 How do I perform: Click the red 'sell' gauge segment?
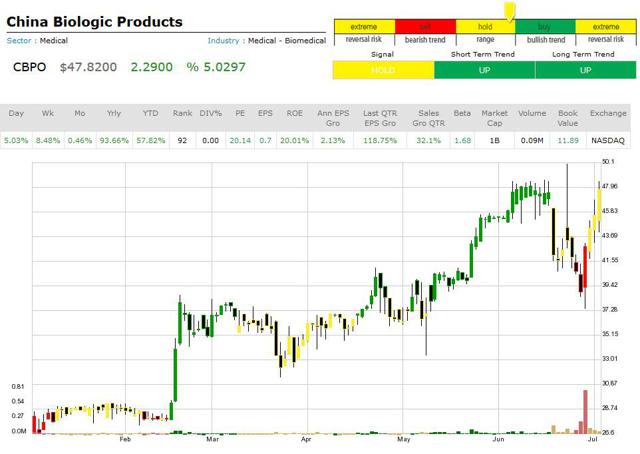point(425,27)
